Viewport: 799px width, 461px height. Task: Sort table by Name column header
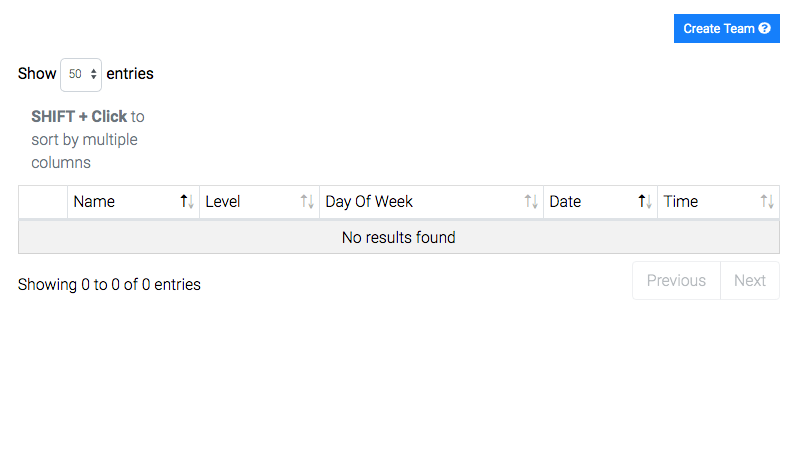tap(133, 202)
